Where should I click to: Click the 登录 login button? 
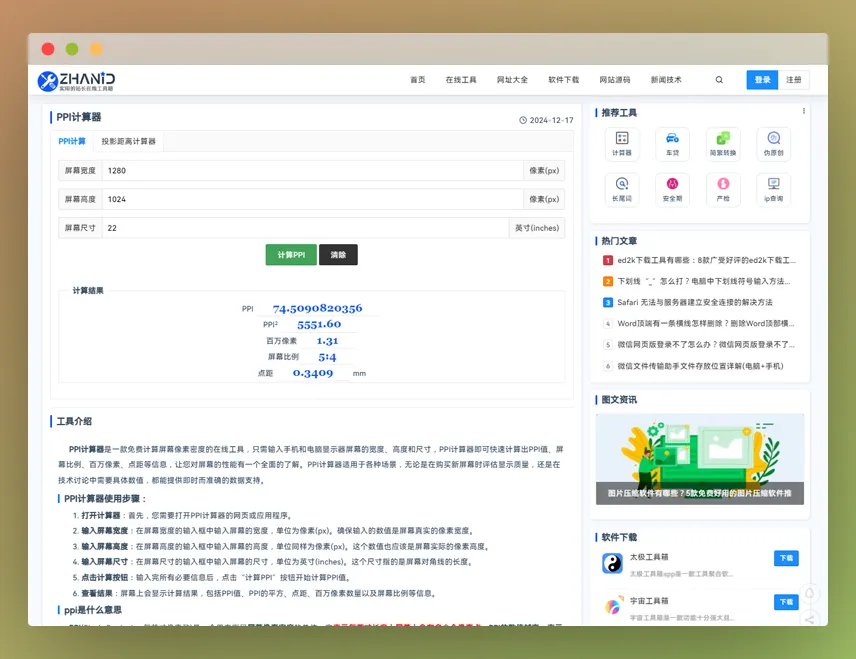(x=762, y=79)
